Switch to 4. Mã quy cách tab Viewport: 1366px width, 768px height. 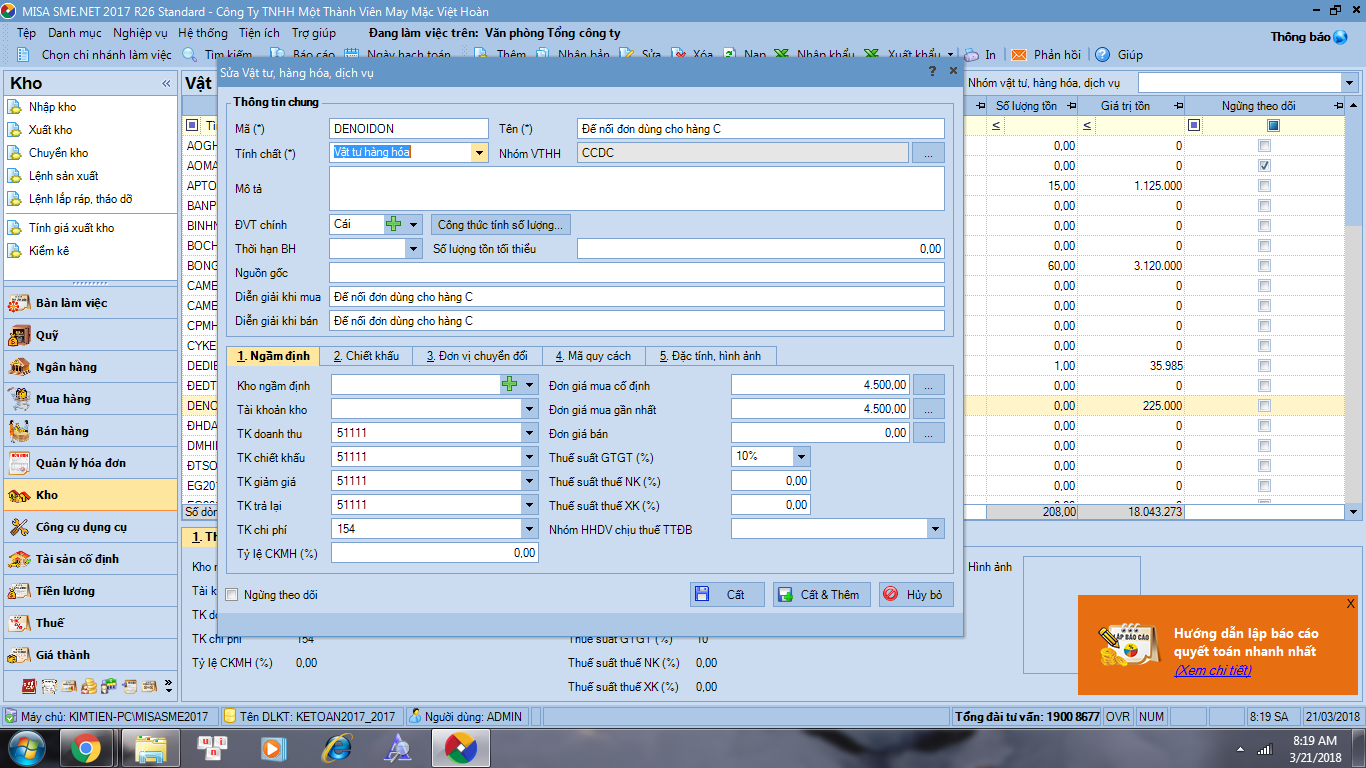point(594,356)
